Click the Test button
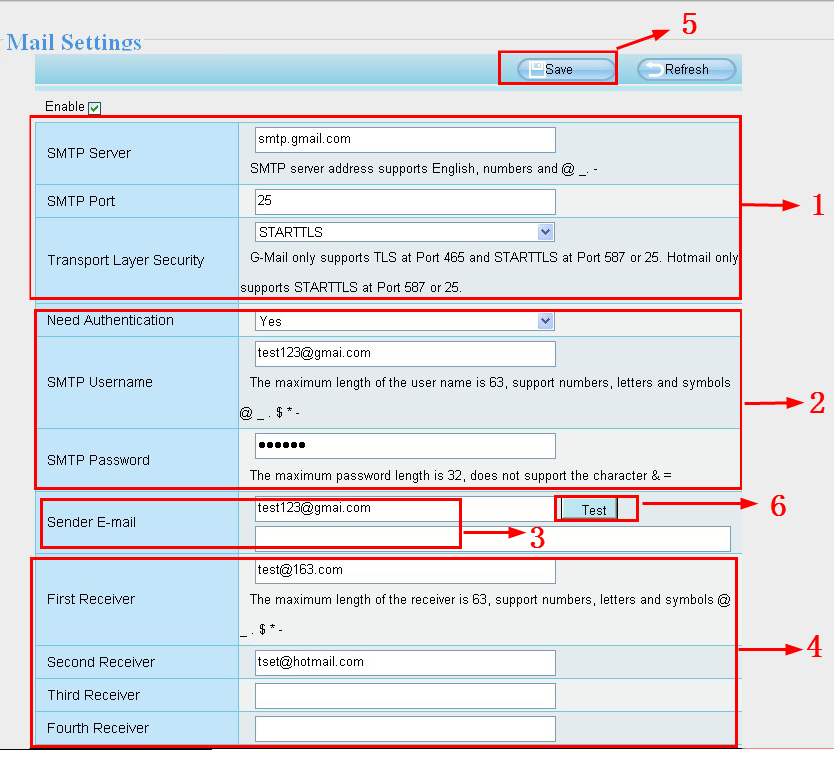 tap(589, 509)
